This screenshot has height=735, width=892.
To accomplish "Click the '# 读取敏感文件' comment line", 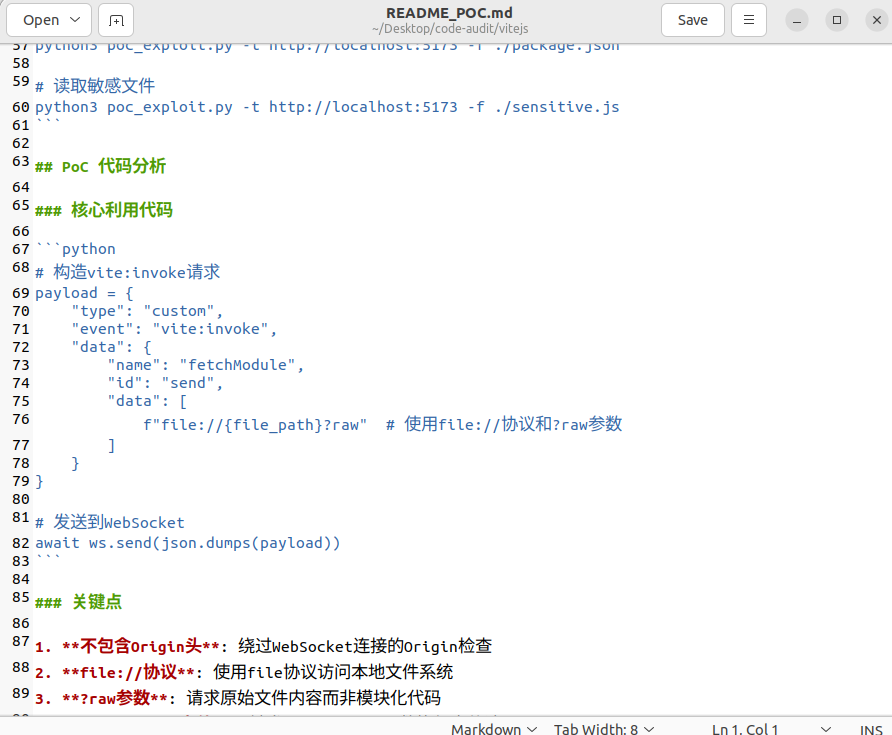I will (95, 86).
